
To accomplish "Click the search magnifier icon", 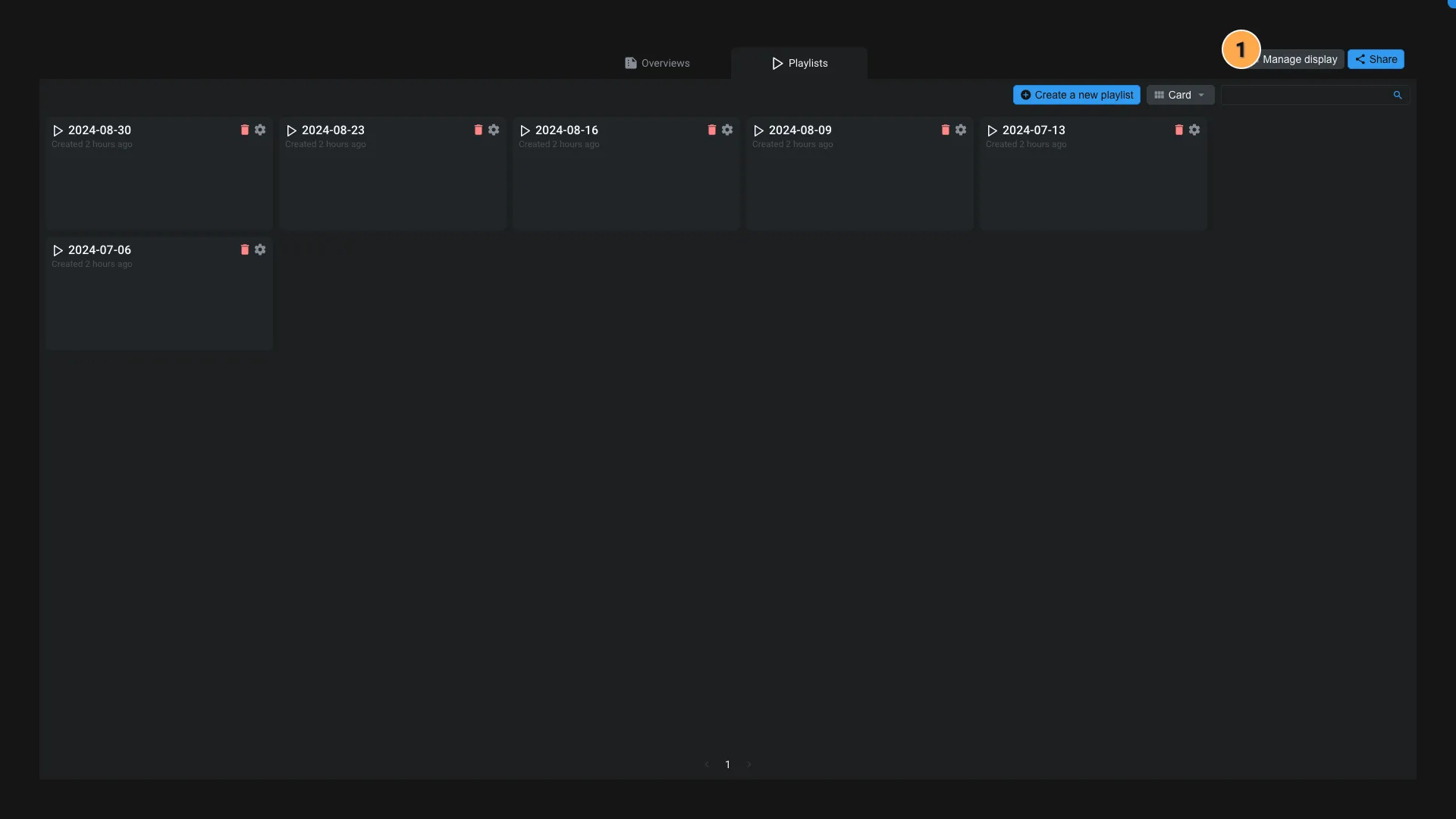I will 1398,95.
